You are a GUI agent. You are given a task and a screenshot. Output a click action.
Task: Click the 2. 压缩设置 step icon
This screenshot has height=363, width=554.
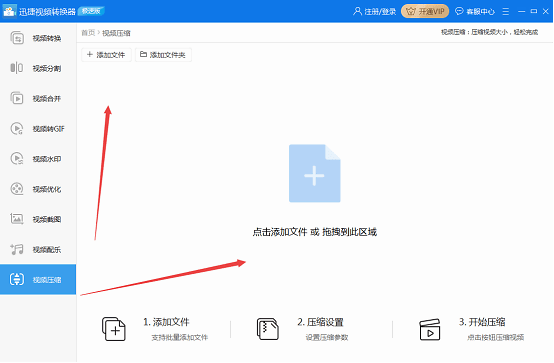268,329
